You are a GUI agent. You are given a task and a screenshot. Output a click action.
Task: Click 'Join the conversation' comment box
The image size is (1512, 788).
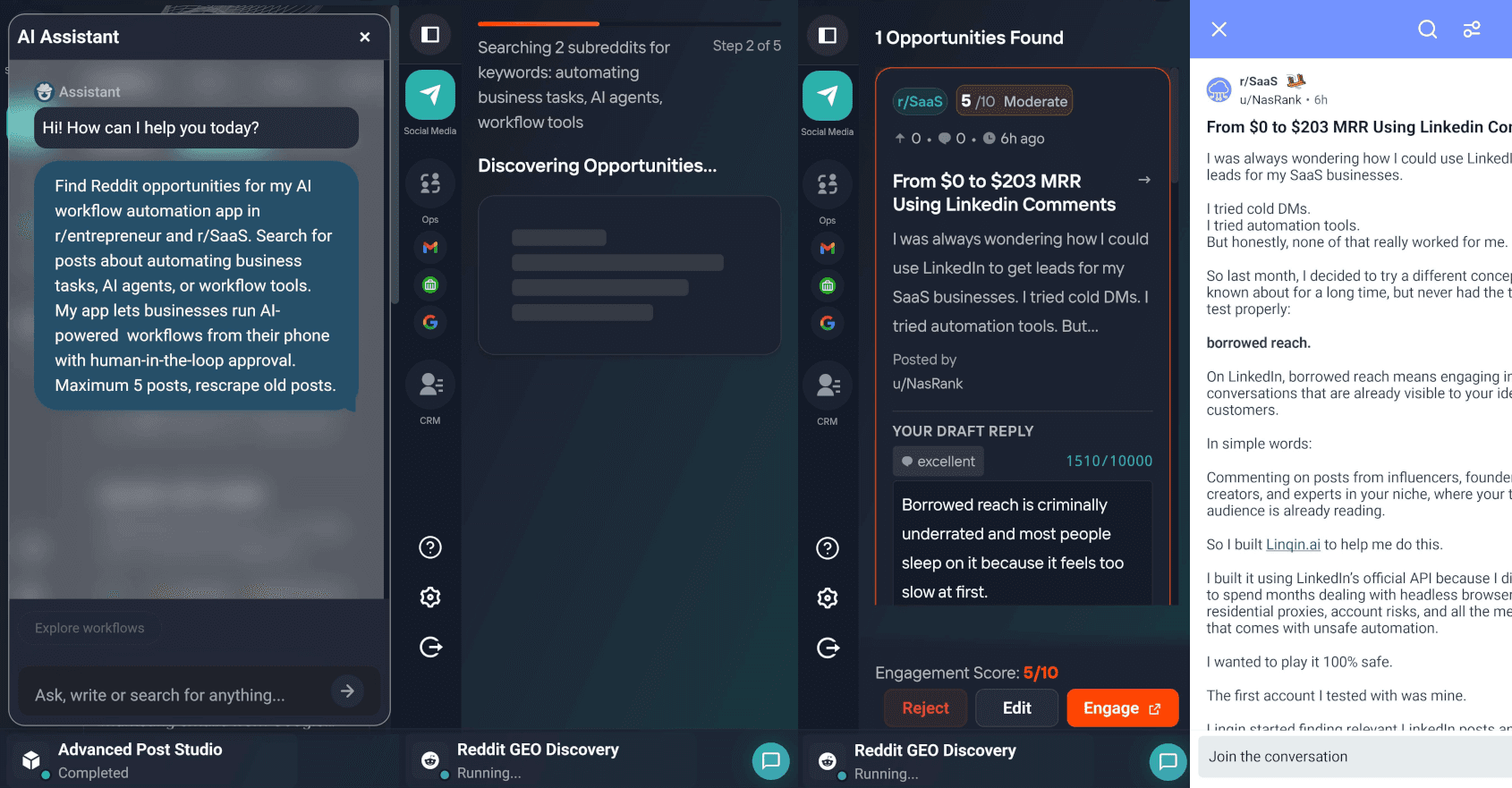coord(1355,757)
